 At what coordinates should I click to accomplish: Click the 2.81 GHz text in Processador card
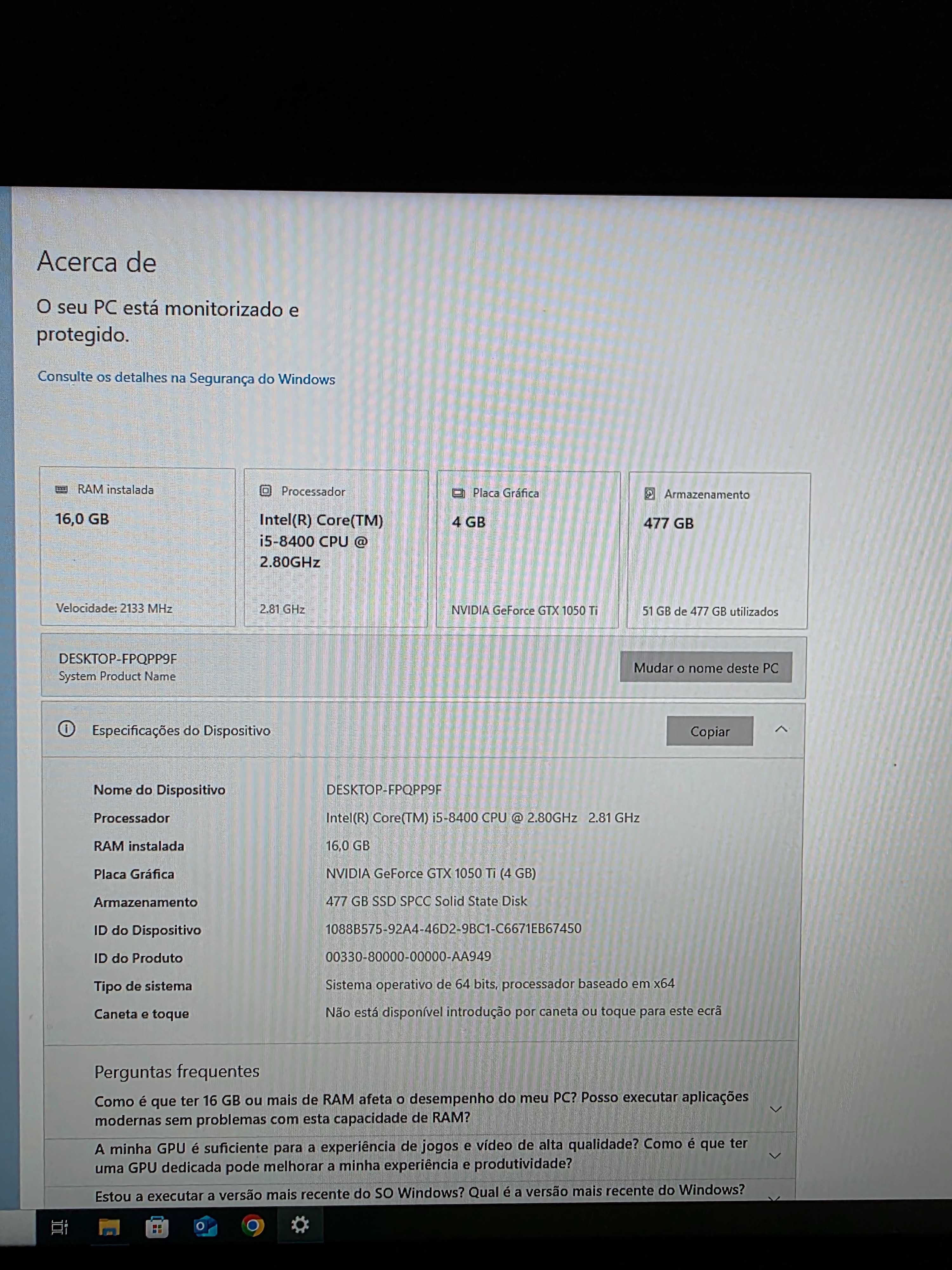(282, 609)
